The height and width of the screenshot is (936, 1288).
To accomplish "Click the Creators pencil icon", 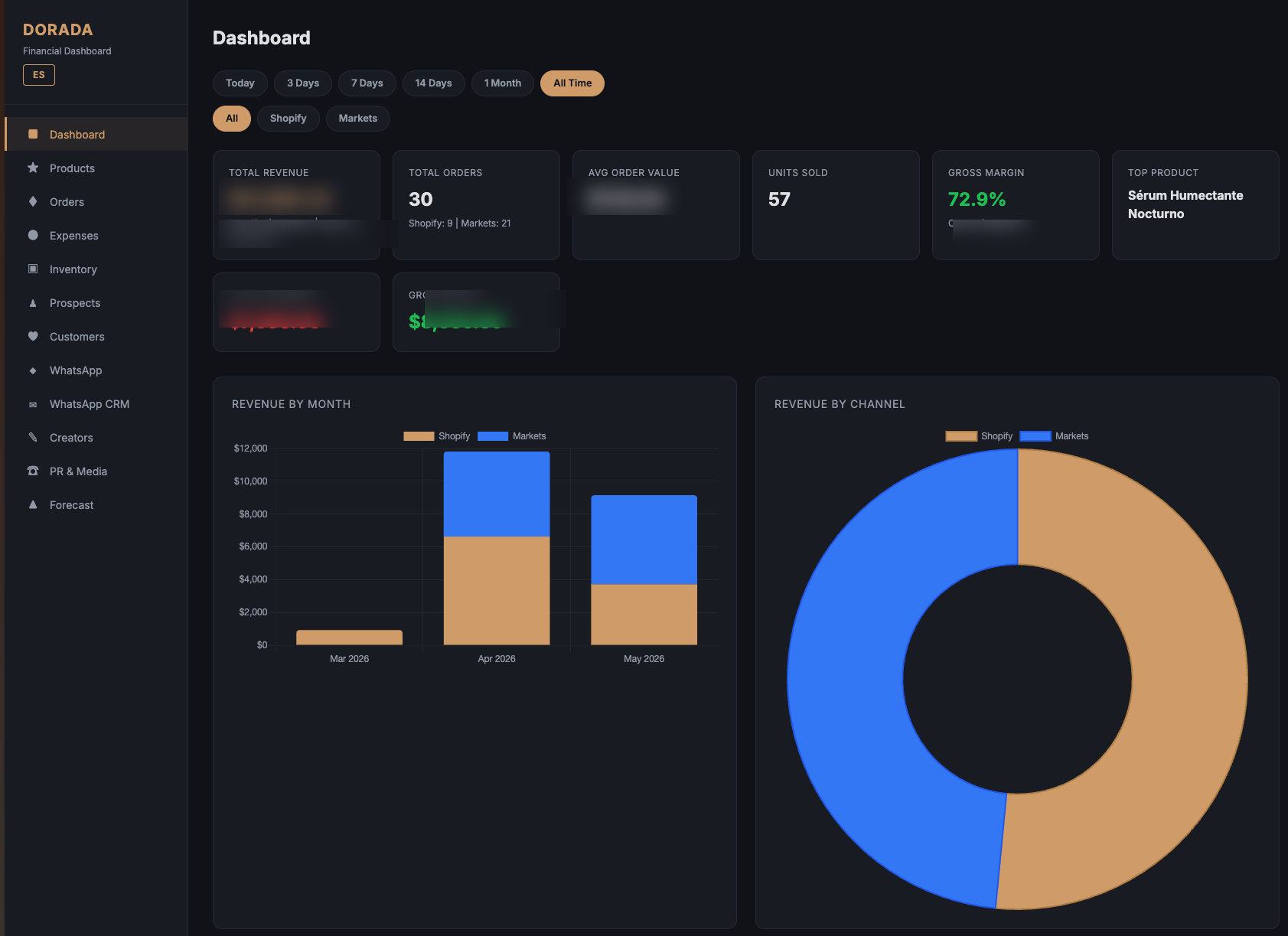I will point(33,437).
